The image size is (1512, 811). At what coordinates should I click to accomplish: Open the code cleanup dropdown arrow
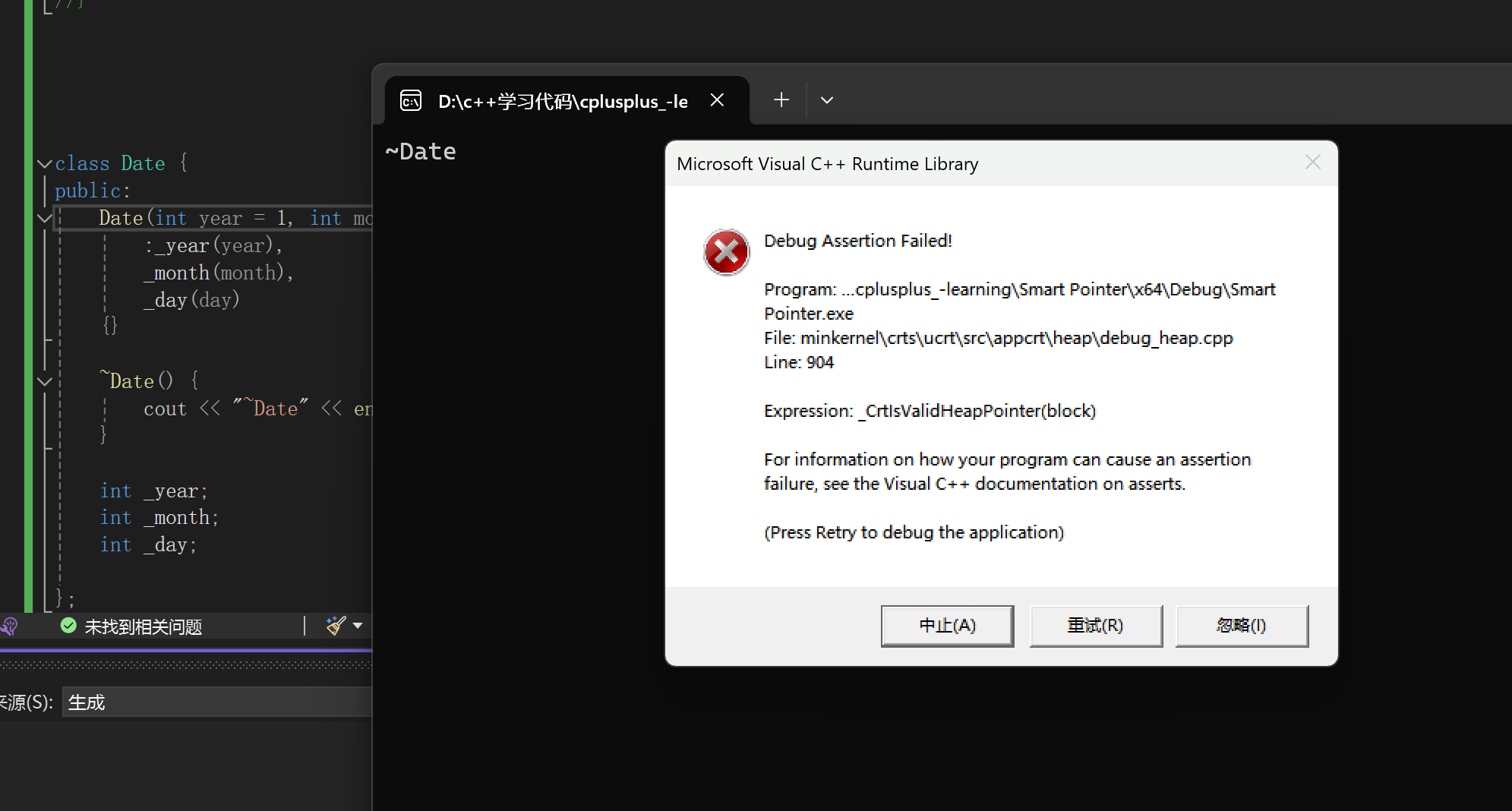(x=358, y=626)
